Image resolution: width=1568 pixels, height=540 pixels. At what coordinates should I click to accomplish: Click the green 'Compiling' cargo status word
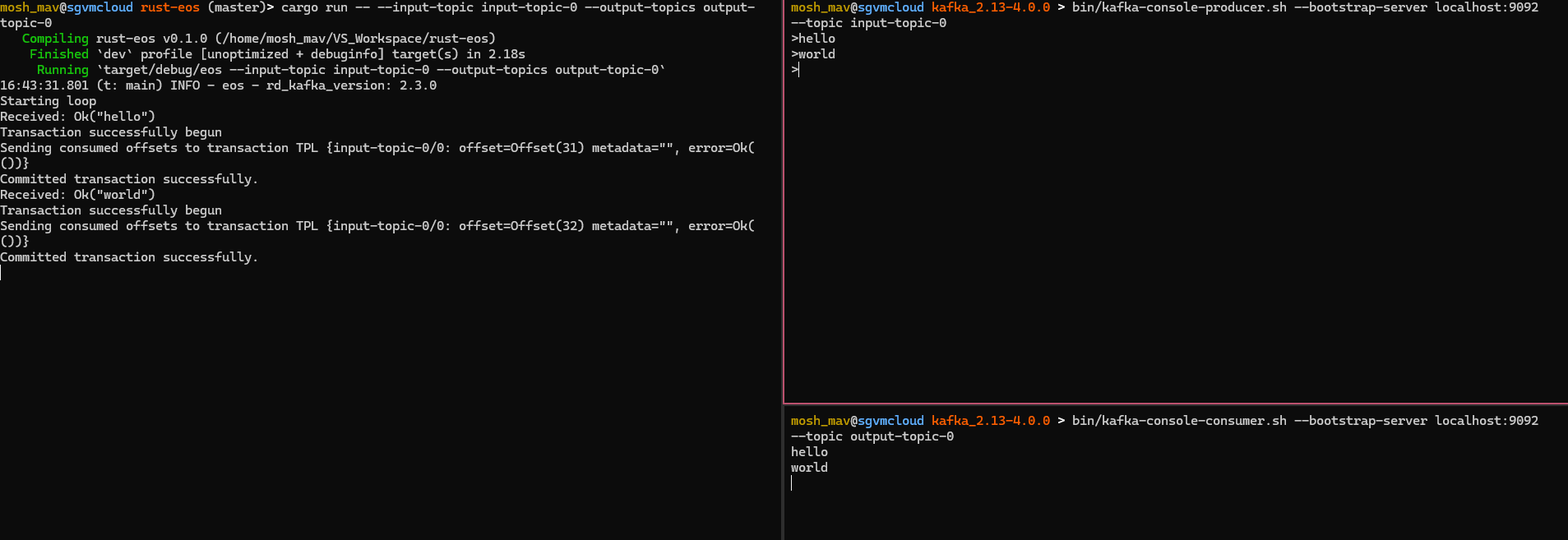tap(55, 39)
